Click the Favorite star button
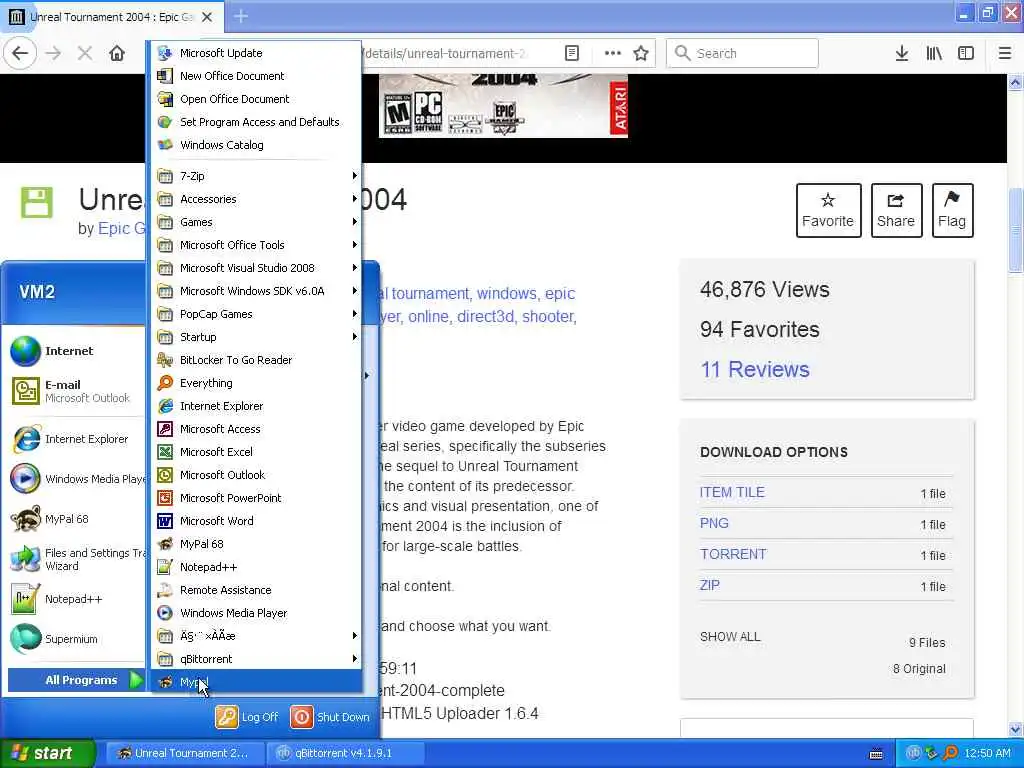Image resolution: width=1024 pixels, height=768 pixels. [x=828, y=210]
